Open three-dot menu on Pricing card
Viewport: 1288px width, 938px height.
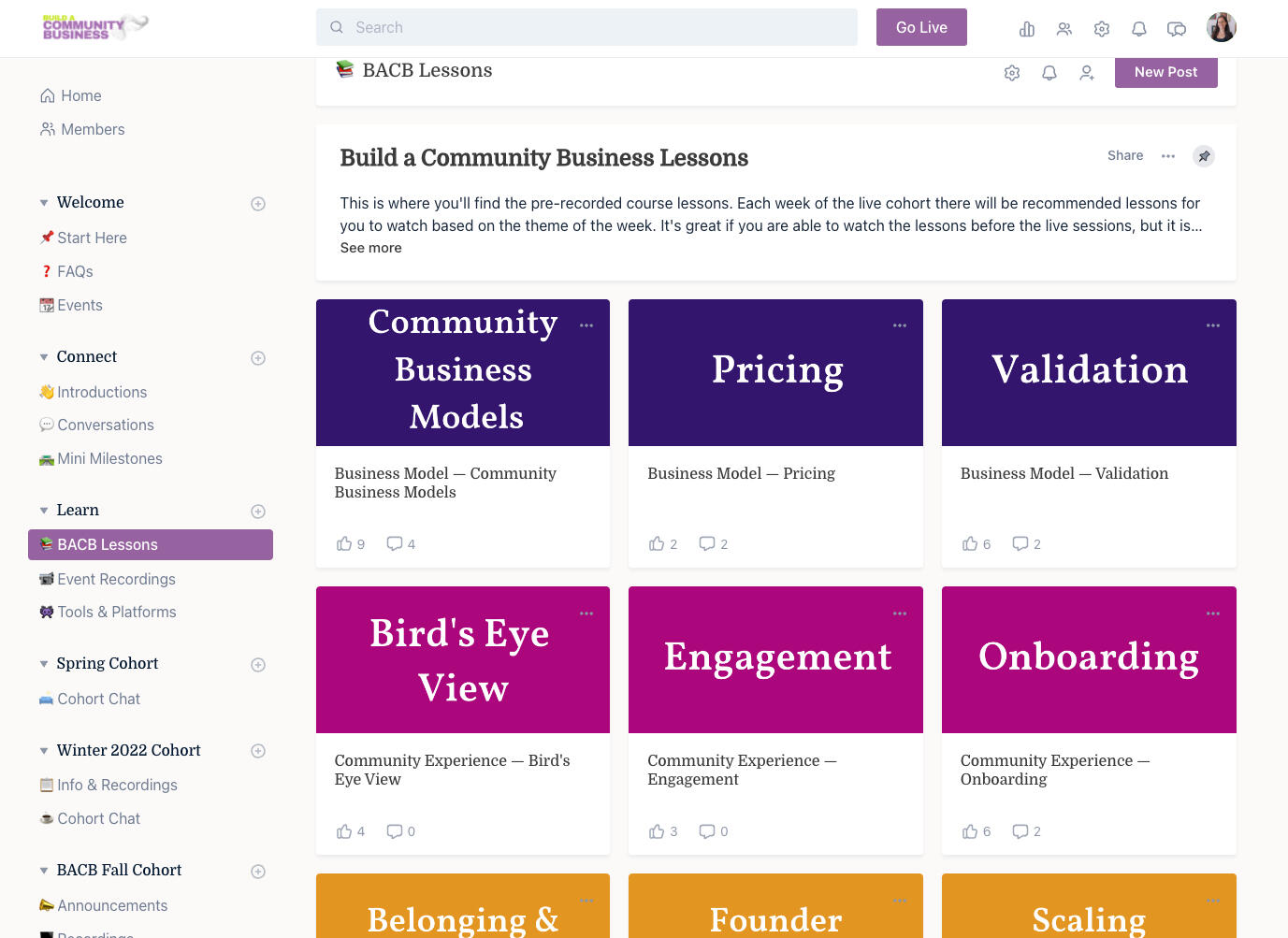(900, 325)
